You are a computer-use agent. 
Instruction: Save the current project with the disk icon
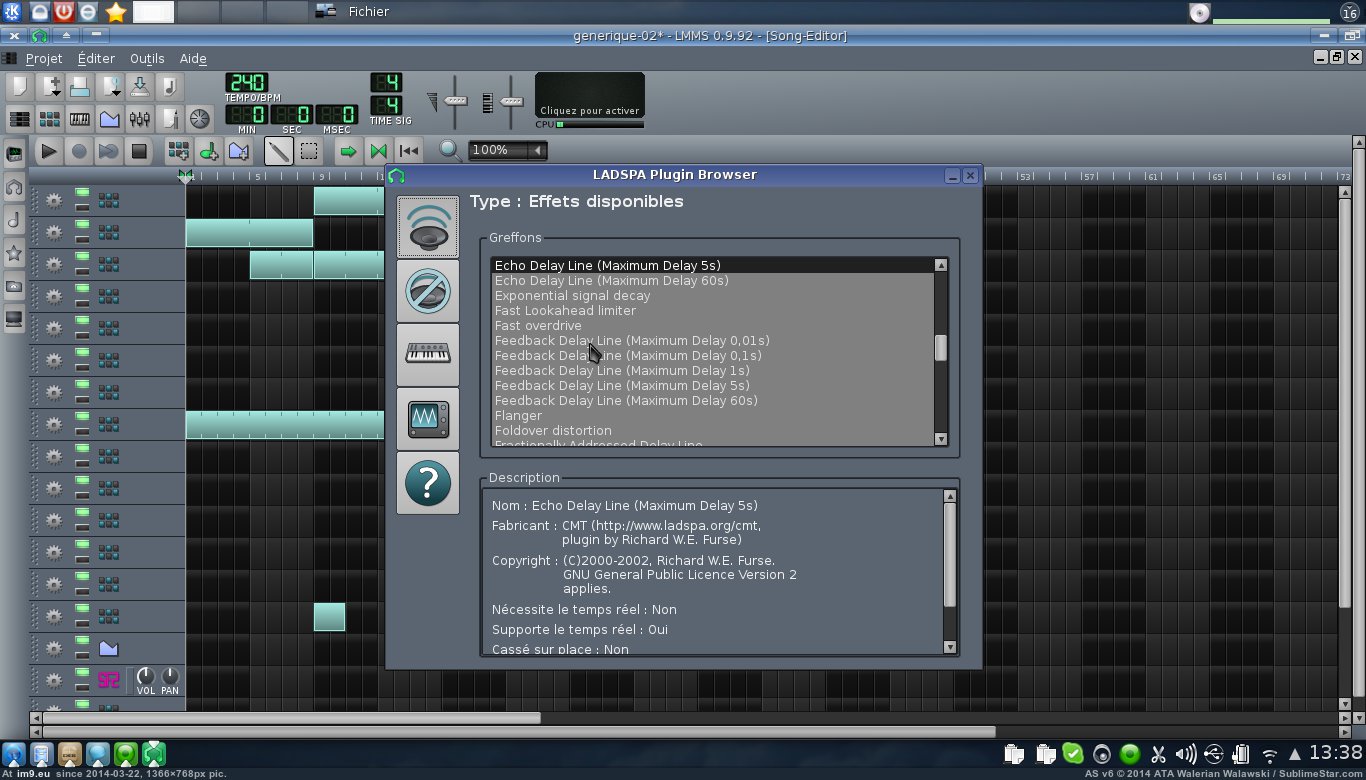pyautogui.click(x=140, y=86)
